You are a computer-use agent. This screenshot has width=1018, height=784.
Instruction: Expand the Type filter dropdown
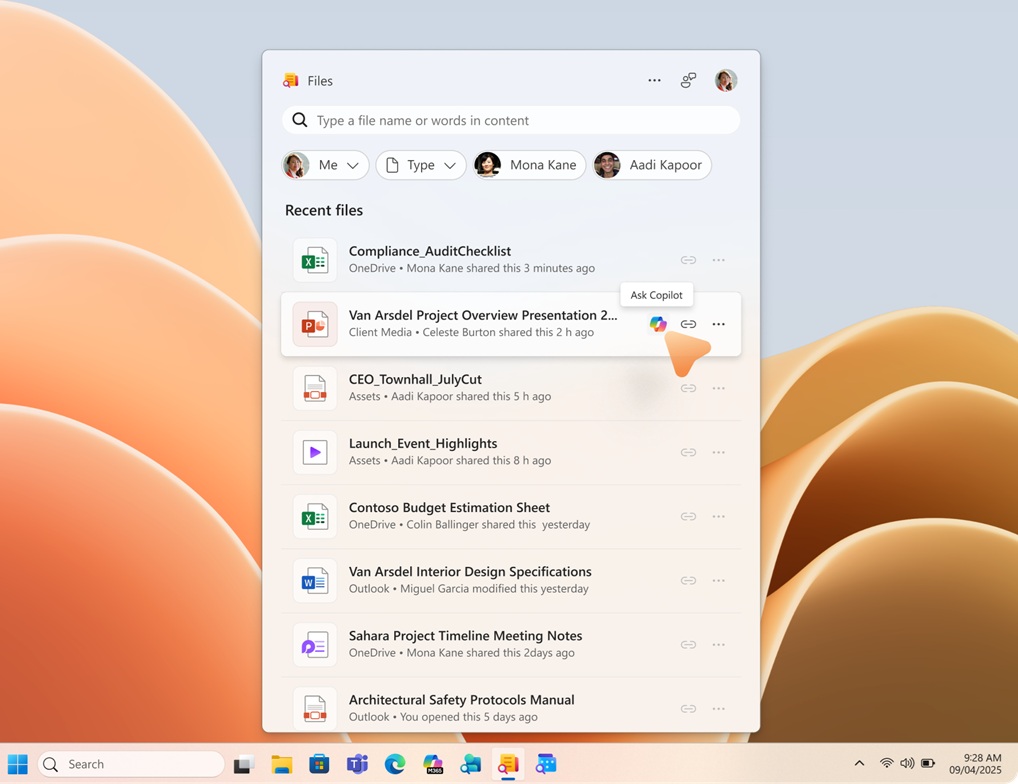(421, 165)
